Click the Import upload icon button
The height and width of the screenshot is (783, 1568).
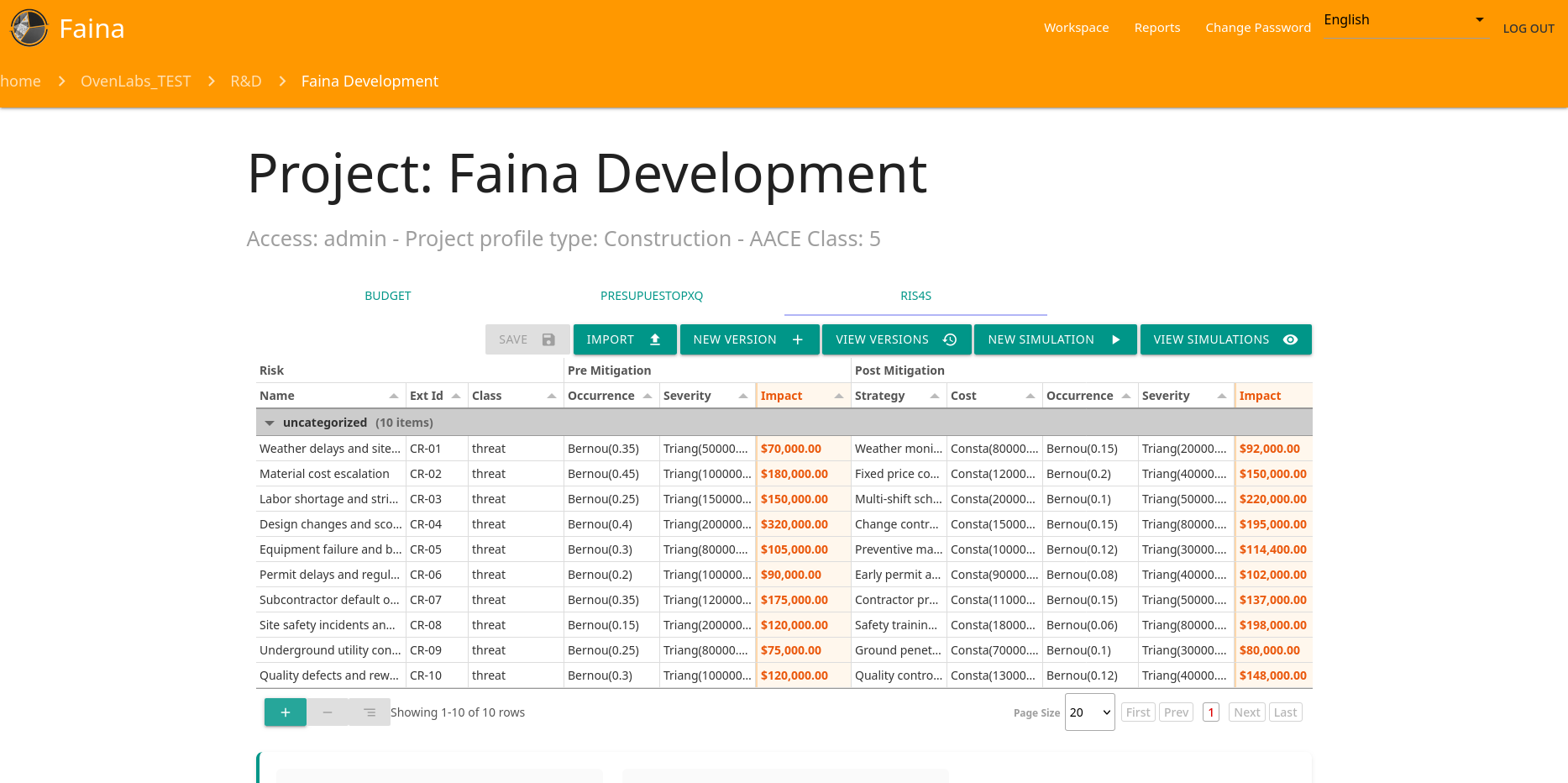click(x=624, y=339)
